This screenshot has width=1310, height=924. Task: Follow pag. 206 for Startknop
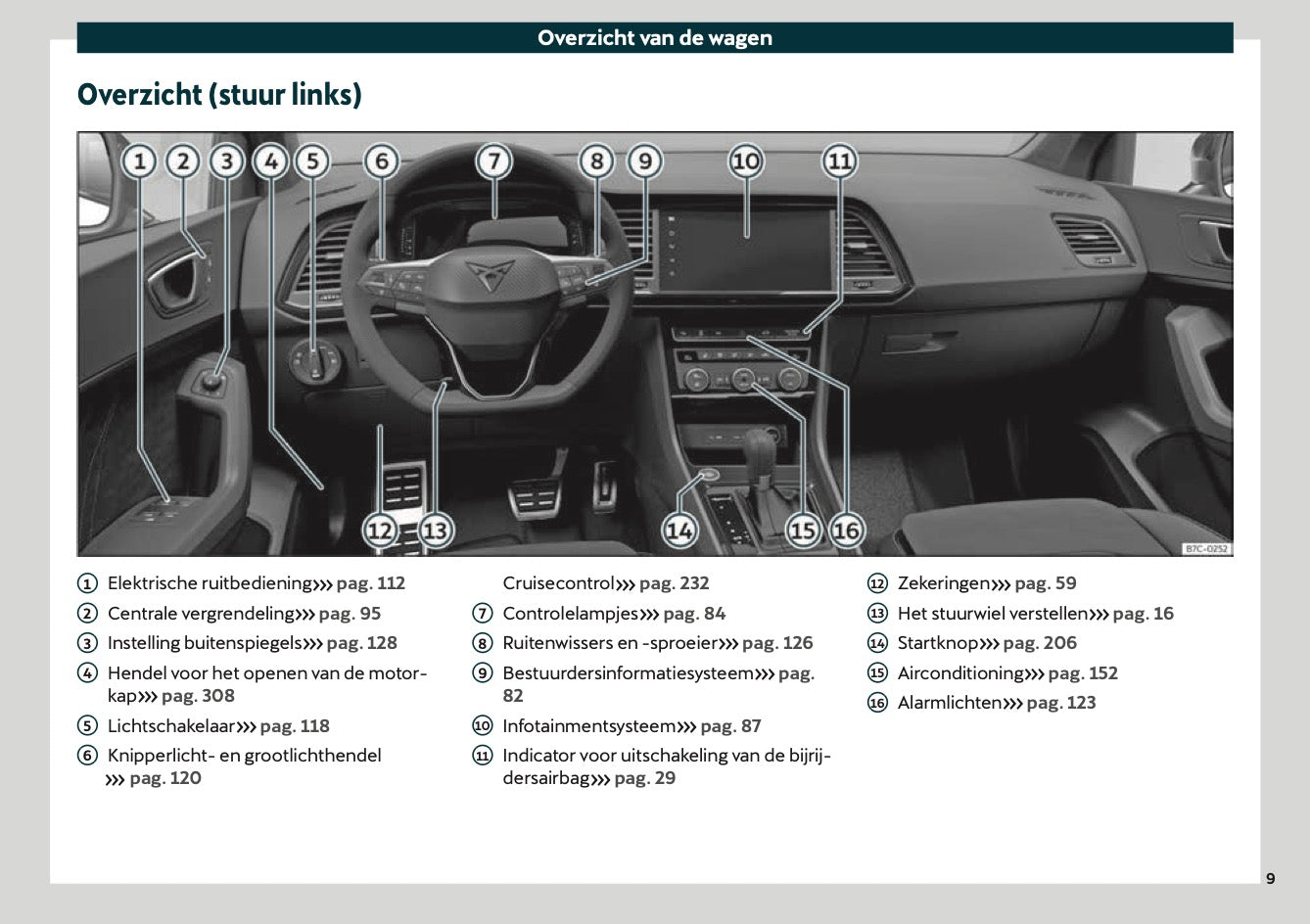1040,643
